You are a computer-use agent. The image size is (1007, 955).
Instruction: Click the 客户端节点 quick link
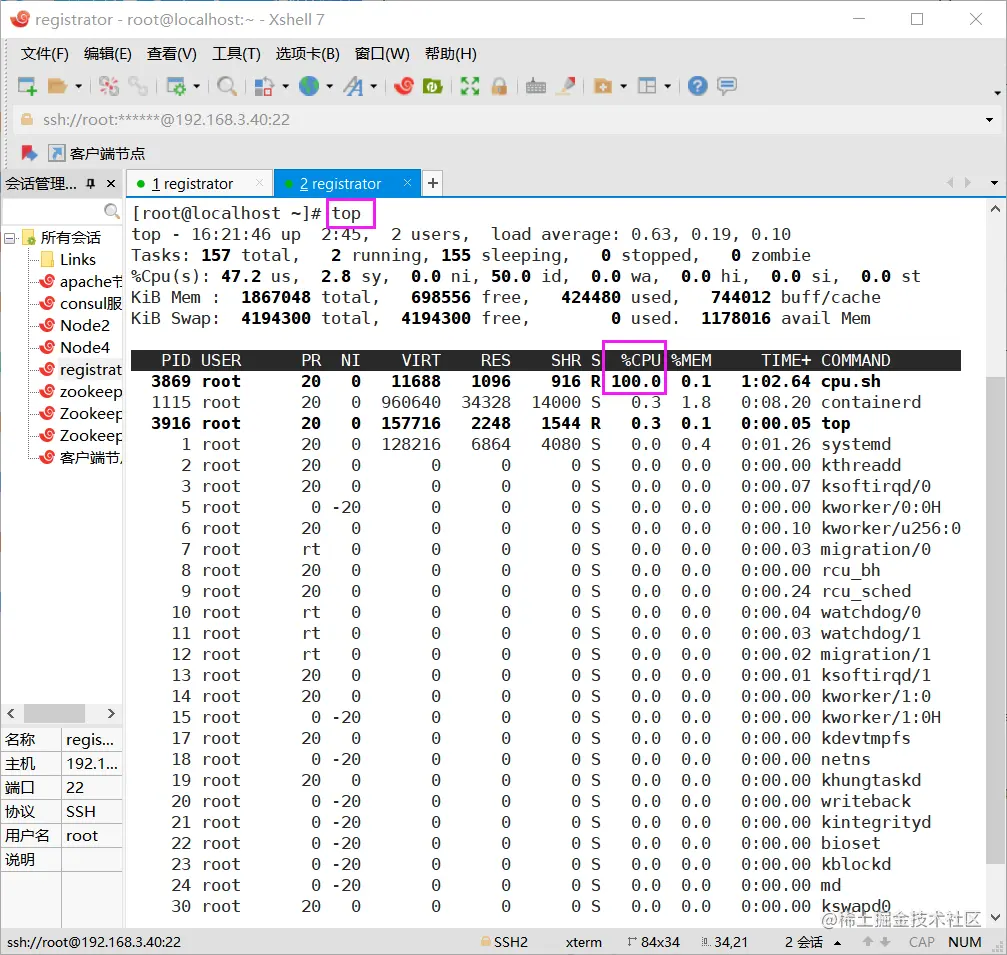point(97,153)
